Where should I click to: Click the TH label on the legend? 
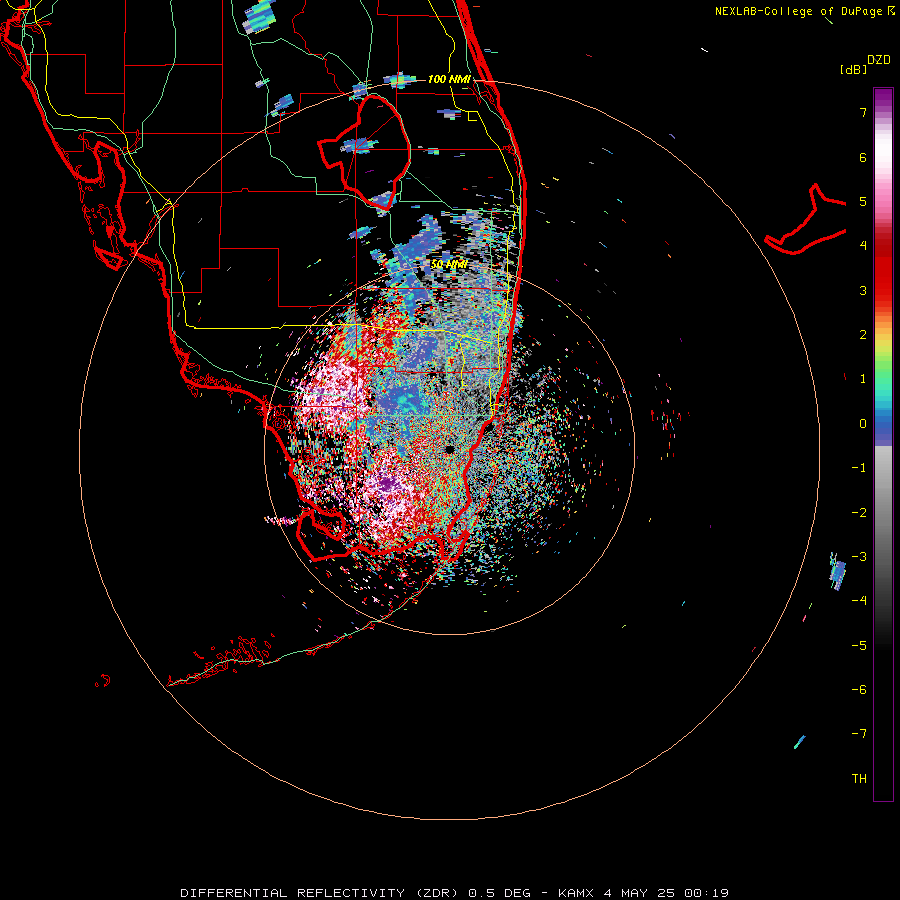[x=859, y=779]
